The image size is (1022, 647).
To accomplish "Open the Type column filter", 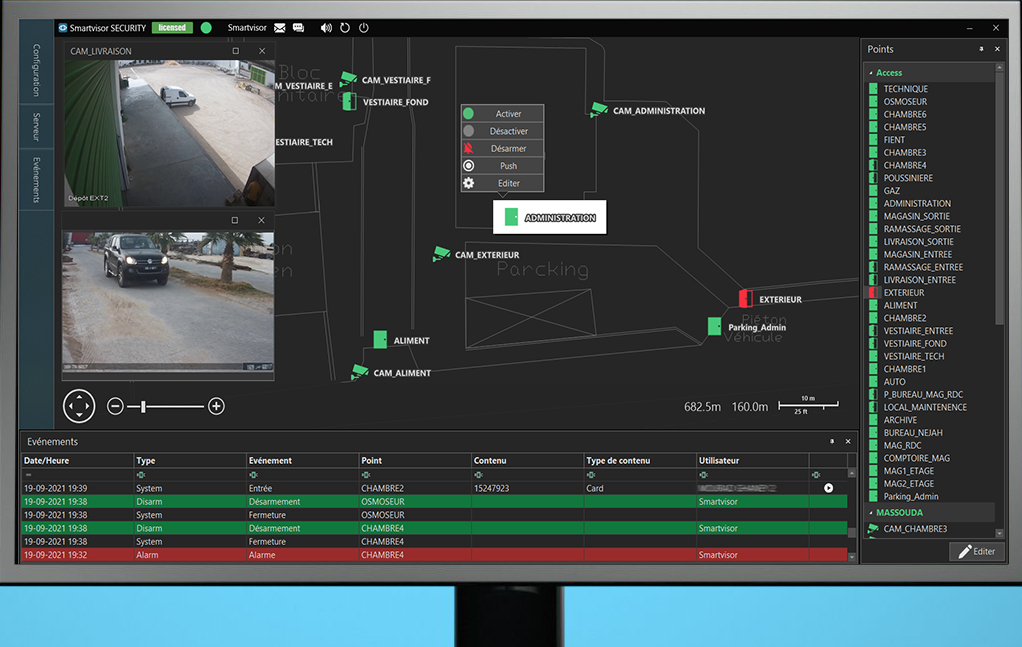I will [x=140, y=475].
